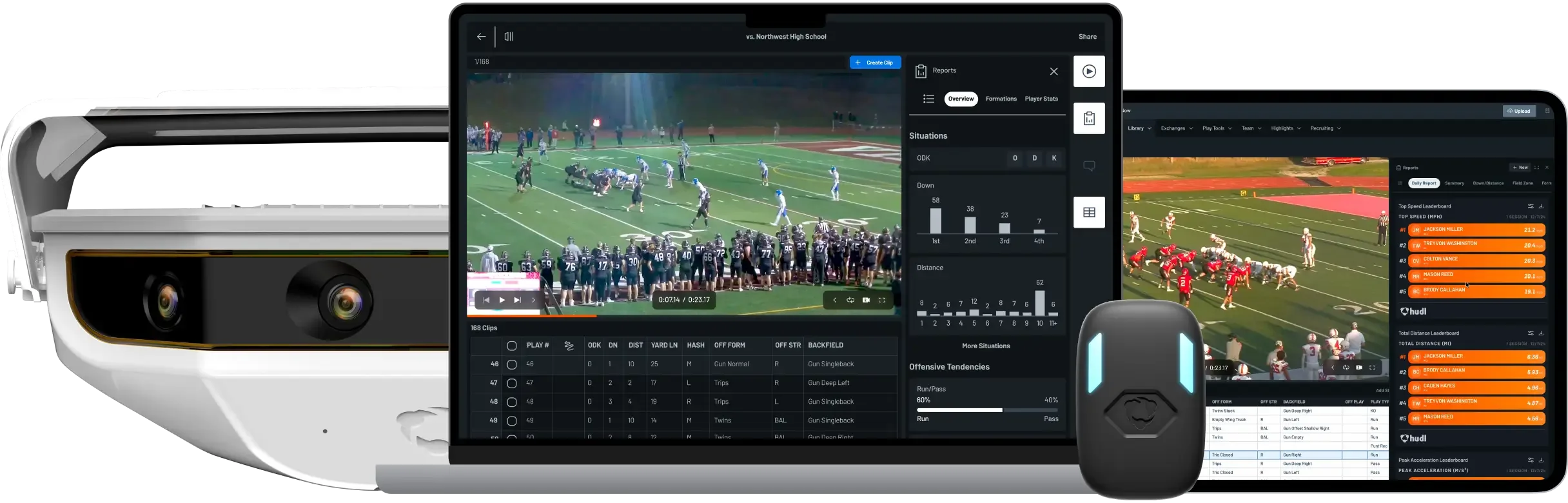Open the Recruiting dropdown on tablet

click(1326, 128)
